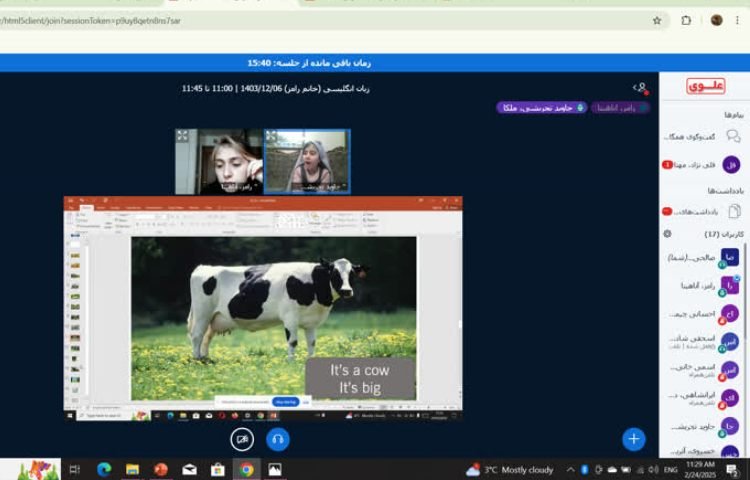Image resolution: width=750 pixels, height=480 pixels.
Task: Open clock showing 11:29 AM
Action: point(700,469)
